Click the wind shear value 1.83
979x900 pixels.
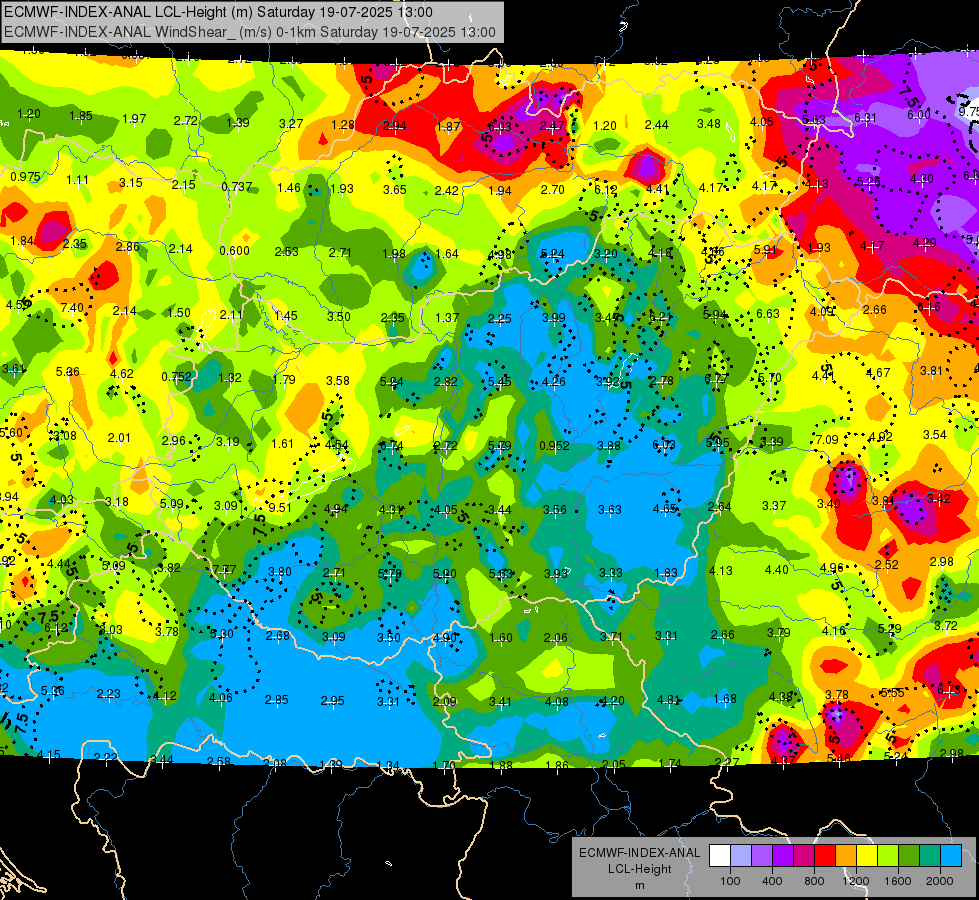click(666, 573)
